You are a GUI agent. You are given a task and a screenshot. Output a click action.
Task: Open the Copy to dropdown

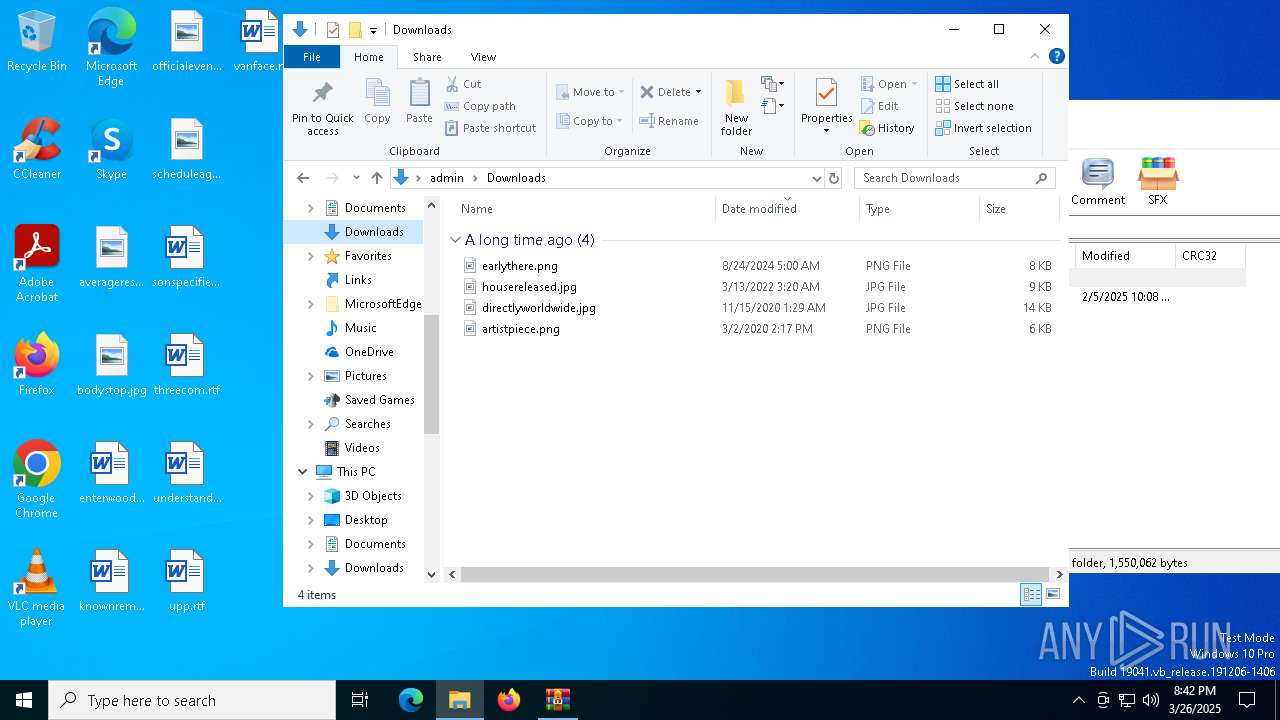(x=589, y=121)
